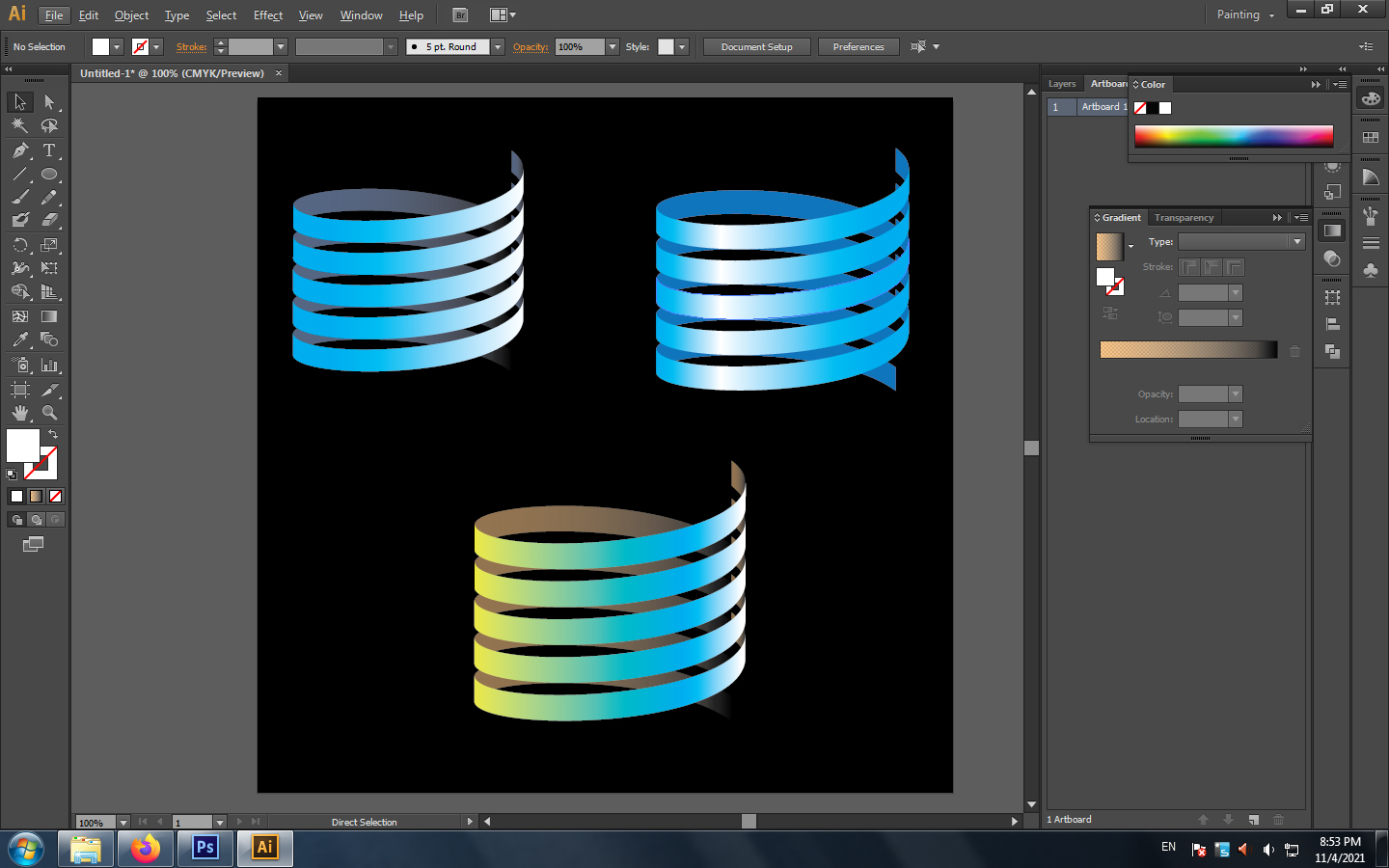Swap fill and stroke colors
This screenshot has height=868, width=1389.
click(x=53, y=435)
